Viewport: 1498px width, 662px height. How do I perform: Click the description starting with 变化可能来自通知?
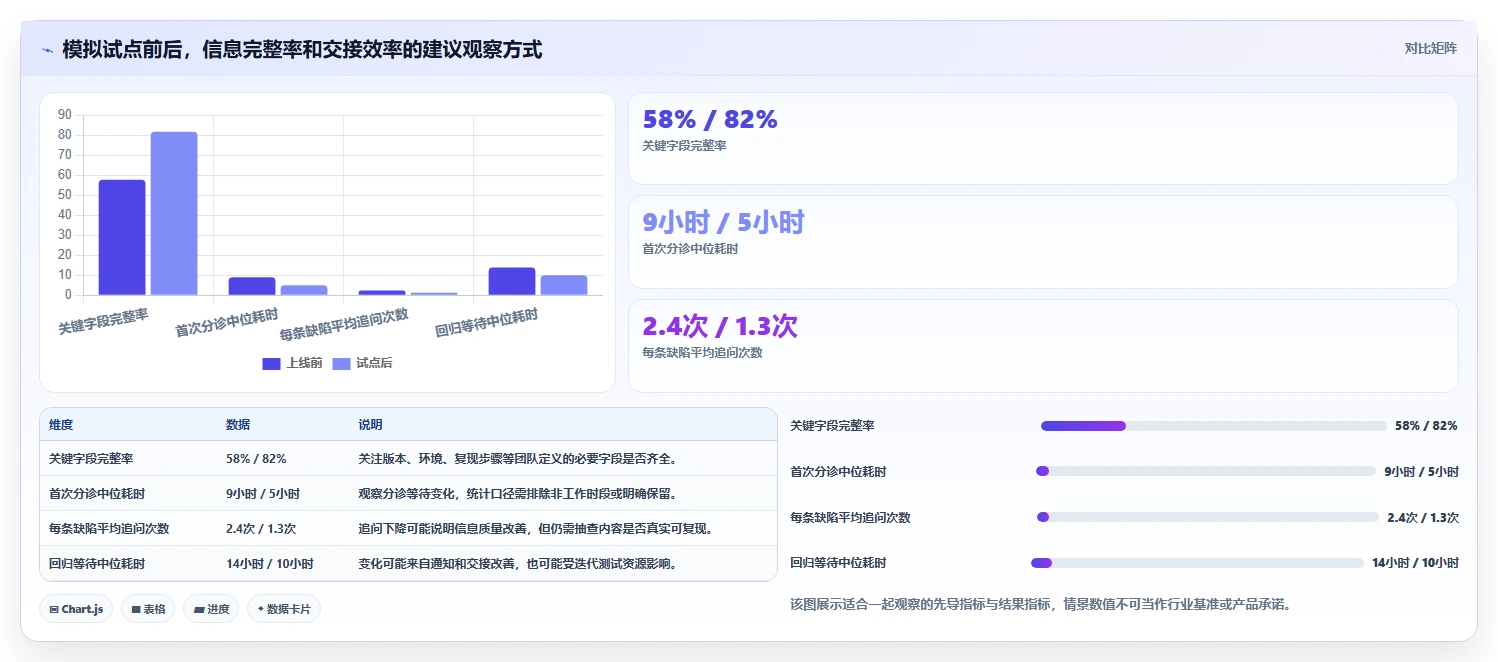click(518, 564)
